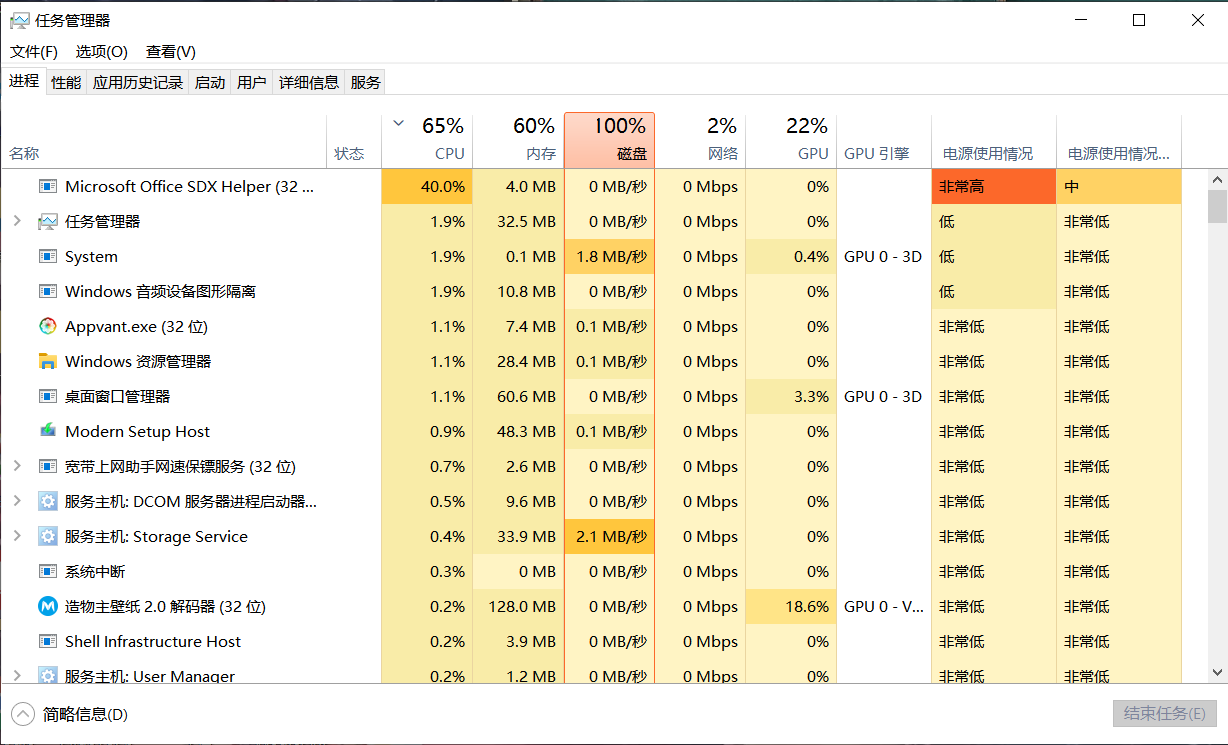The height and width of the screenshot is (745, 1228).
Task: Select the 48.3 MB memory cell
Action: [x=518, y=431]
